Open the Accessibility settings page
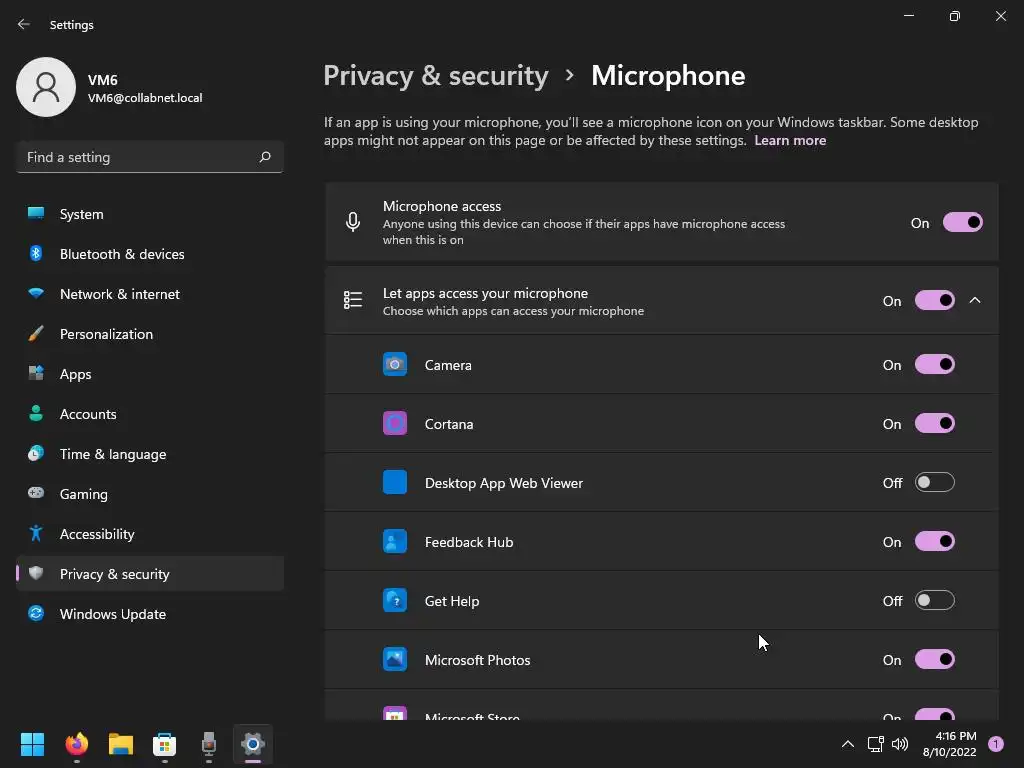The height and width of the screenshot is (768, 1024). (97, 534)
